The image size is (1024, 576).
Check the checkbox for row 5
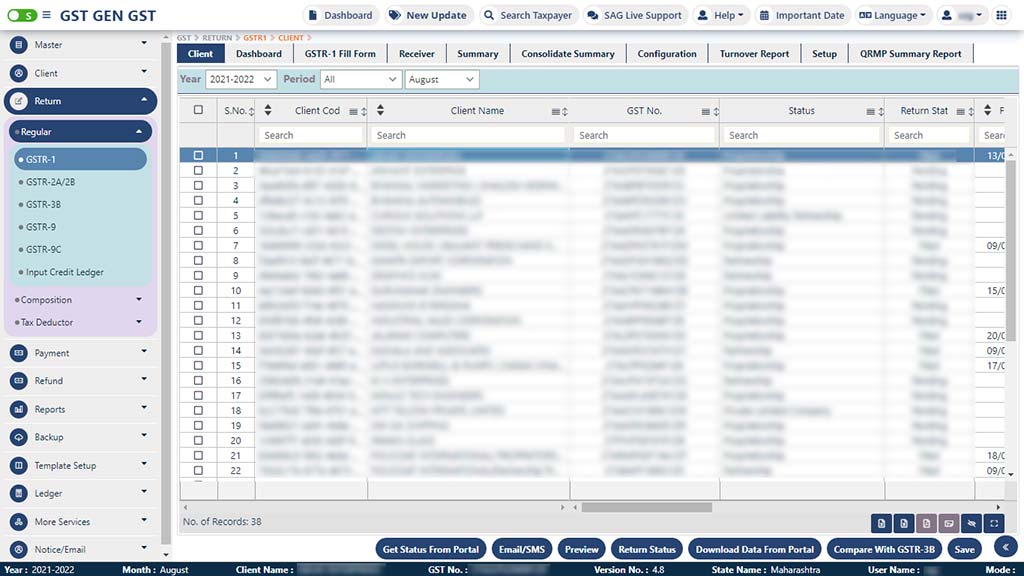pos(198,216)
